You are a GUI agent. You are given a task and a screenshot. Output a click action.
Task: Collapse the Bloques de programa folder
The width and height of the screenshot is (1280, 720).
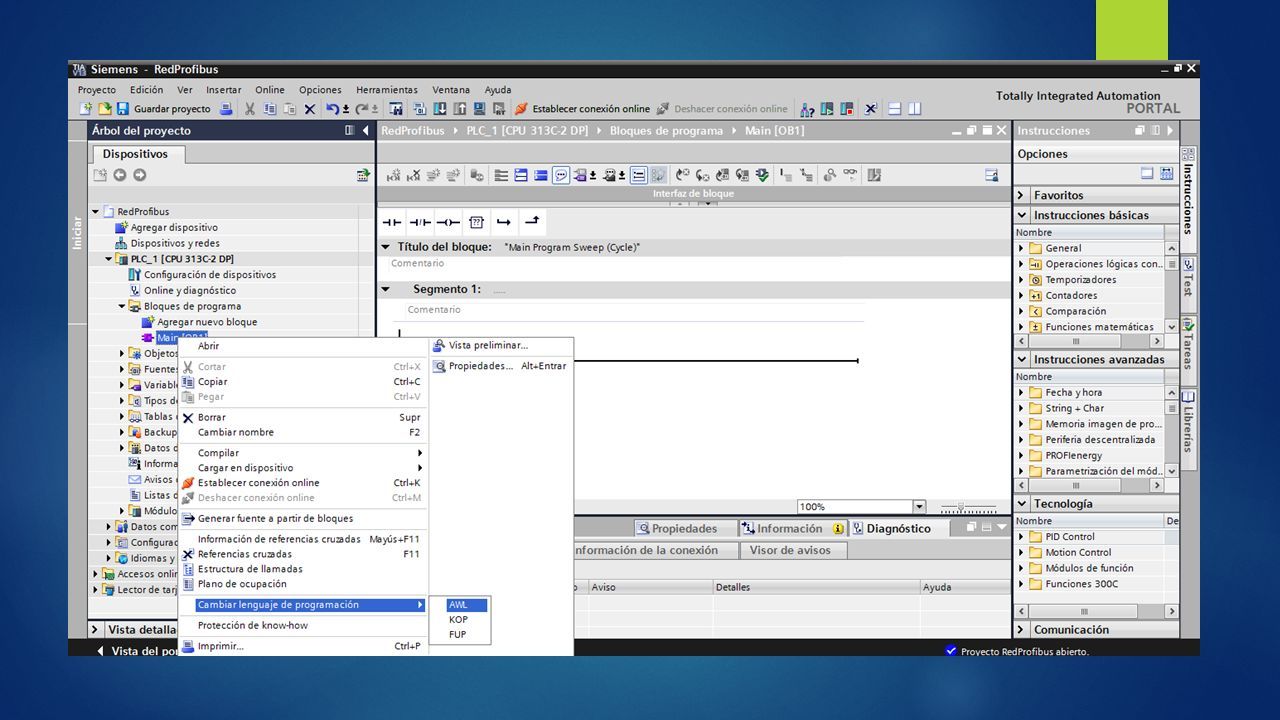click(x=122, y=306)
